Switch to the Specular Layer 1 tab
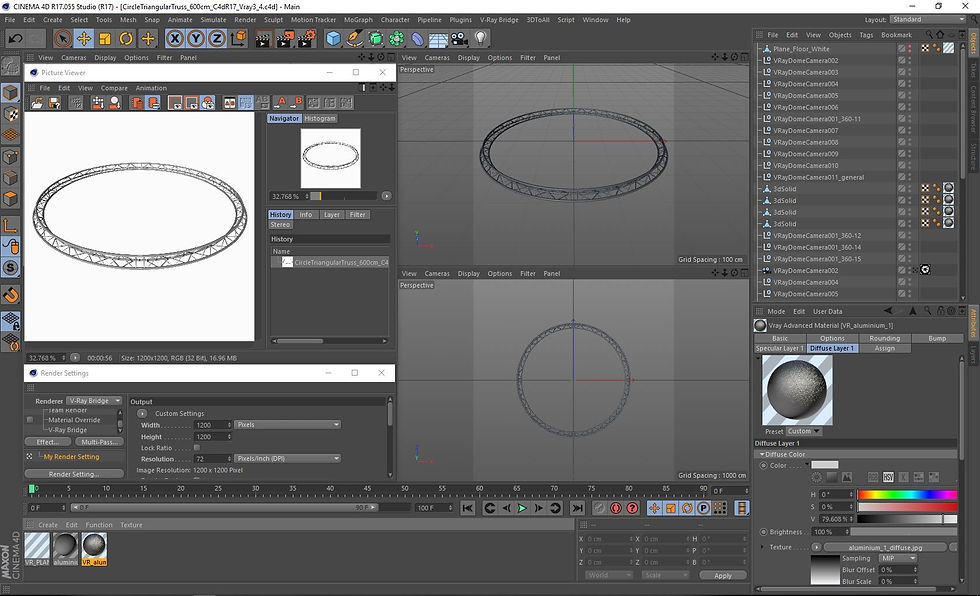Screen dimensions: 980x596 780,348
